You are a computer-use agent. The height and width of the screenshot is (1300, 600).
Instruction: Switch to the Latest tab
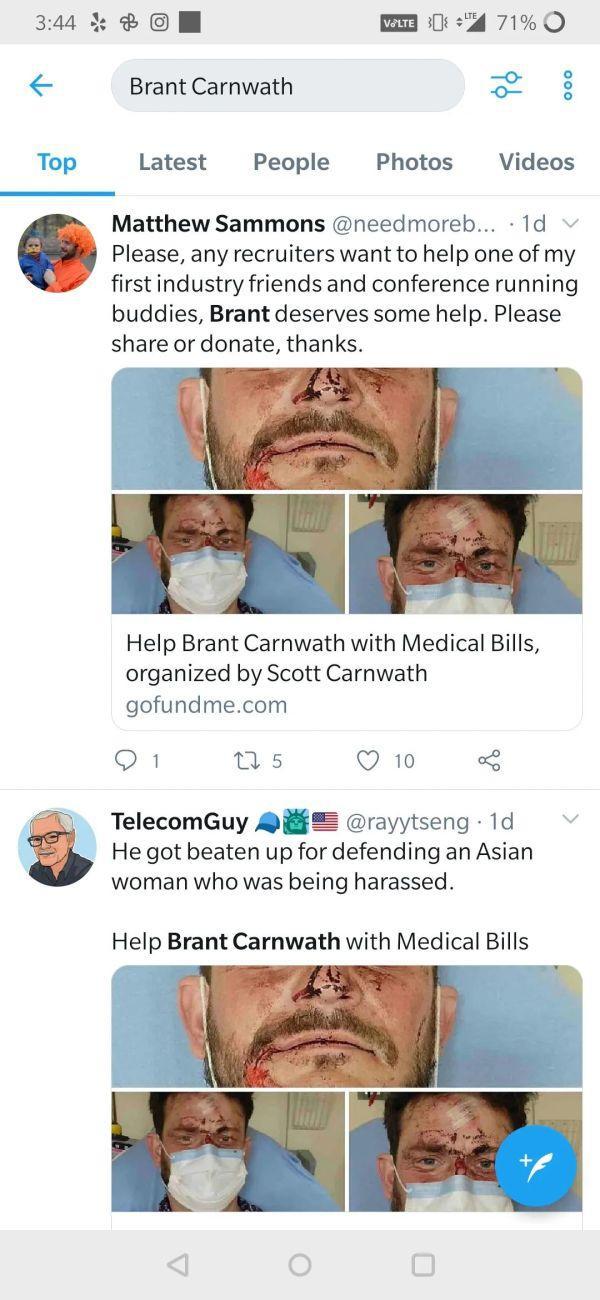tap(172, 162)
